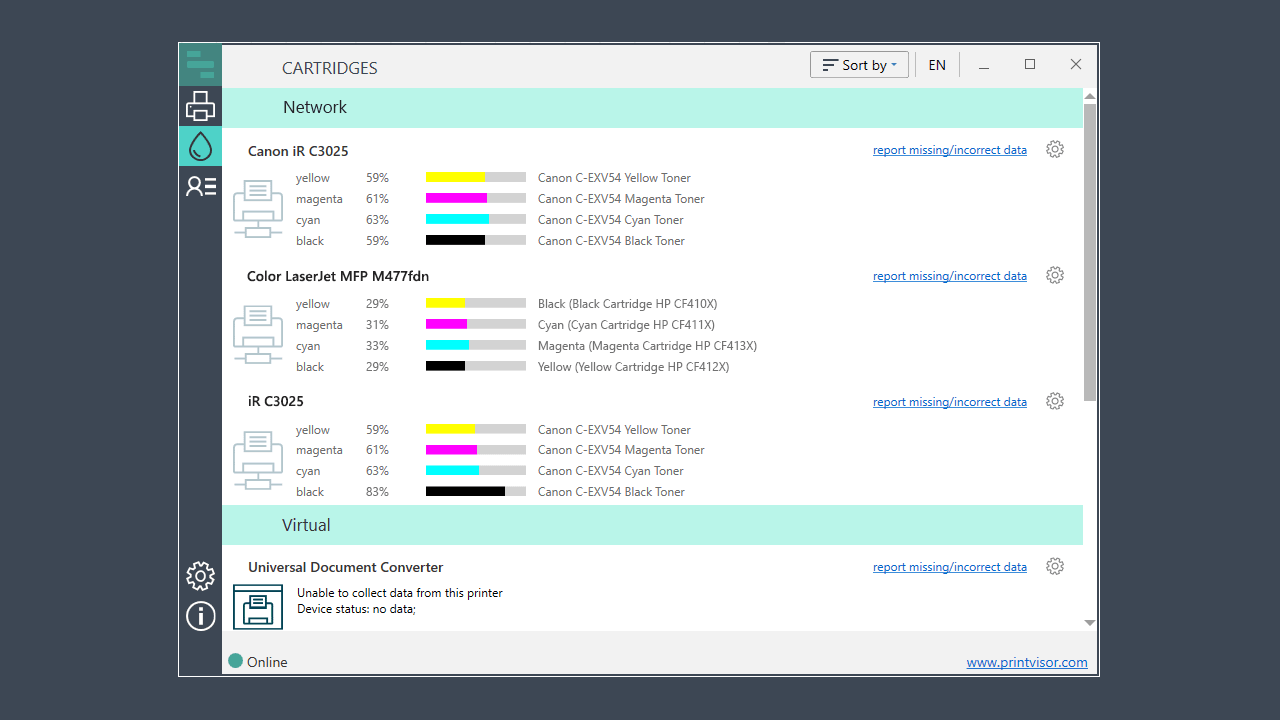Image resolution: width=1280 pixels, height=720 pixels.
Task: Expand the Sort by dropdown
Action: 859,65
